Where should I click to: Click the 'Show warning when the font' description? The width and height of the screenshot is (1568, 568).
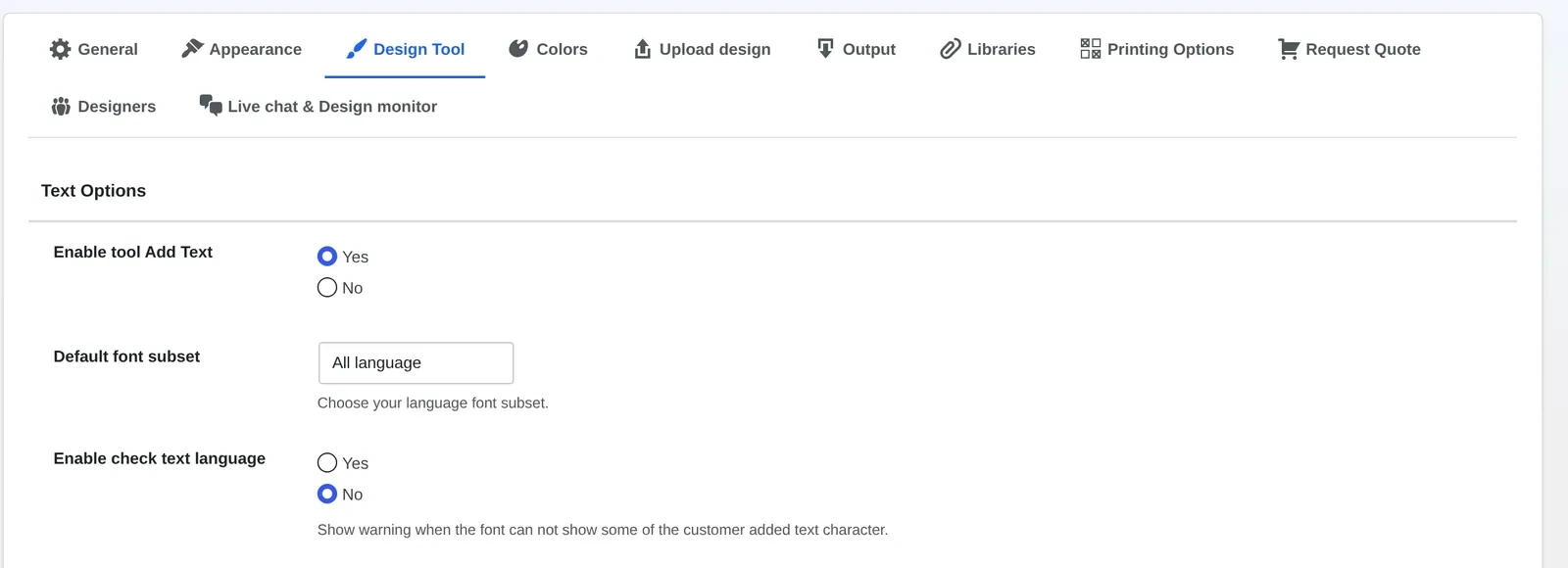[603, 530]
